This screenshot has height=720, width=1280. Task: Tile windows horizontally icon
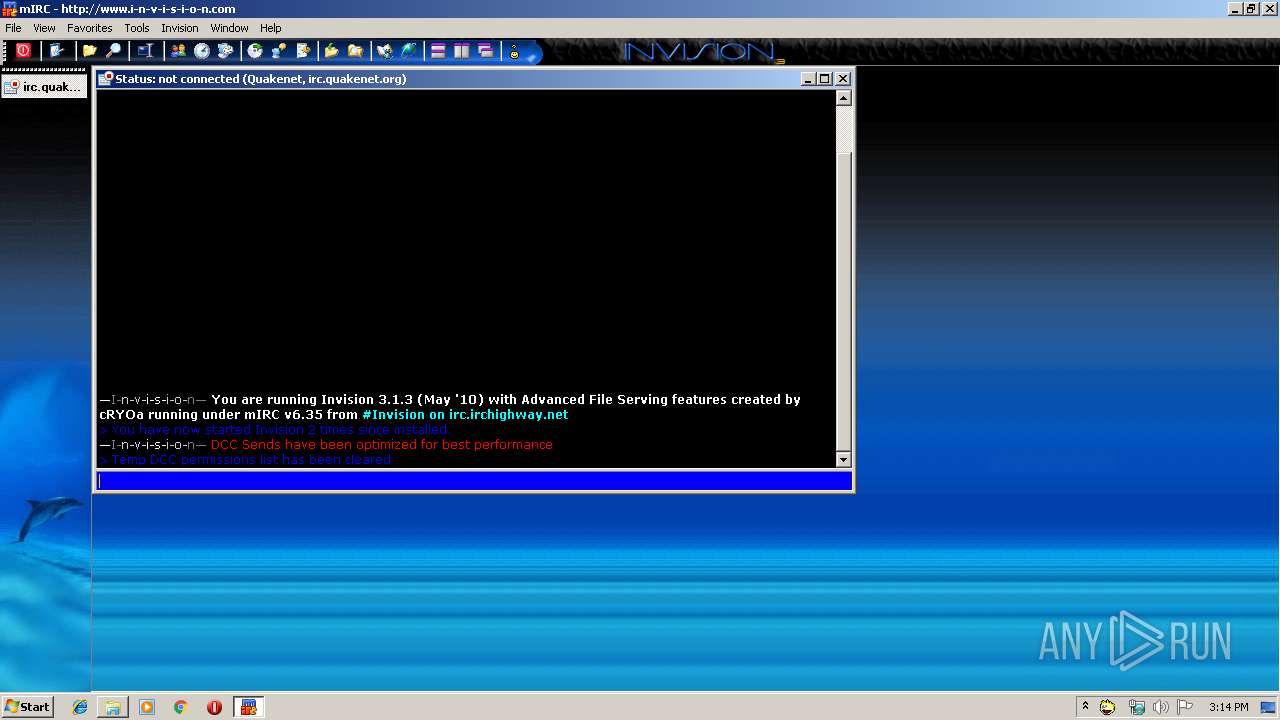[438, 51]
